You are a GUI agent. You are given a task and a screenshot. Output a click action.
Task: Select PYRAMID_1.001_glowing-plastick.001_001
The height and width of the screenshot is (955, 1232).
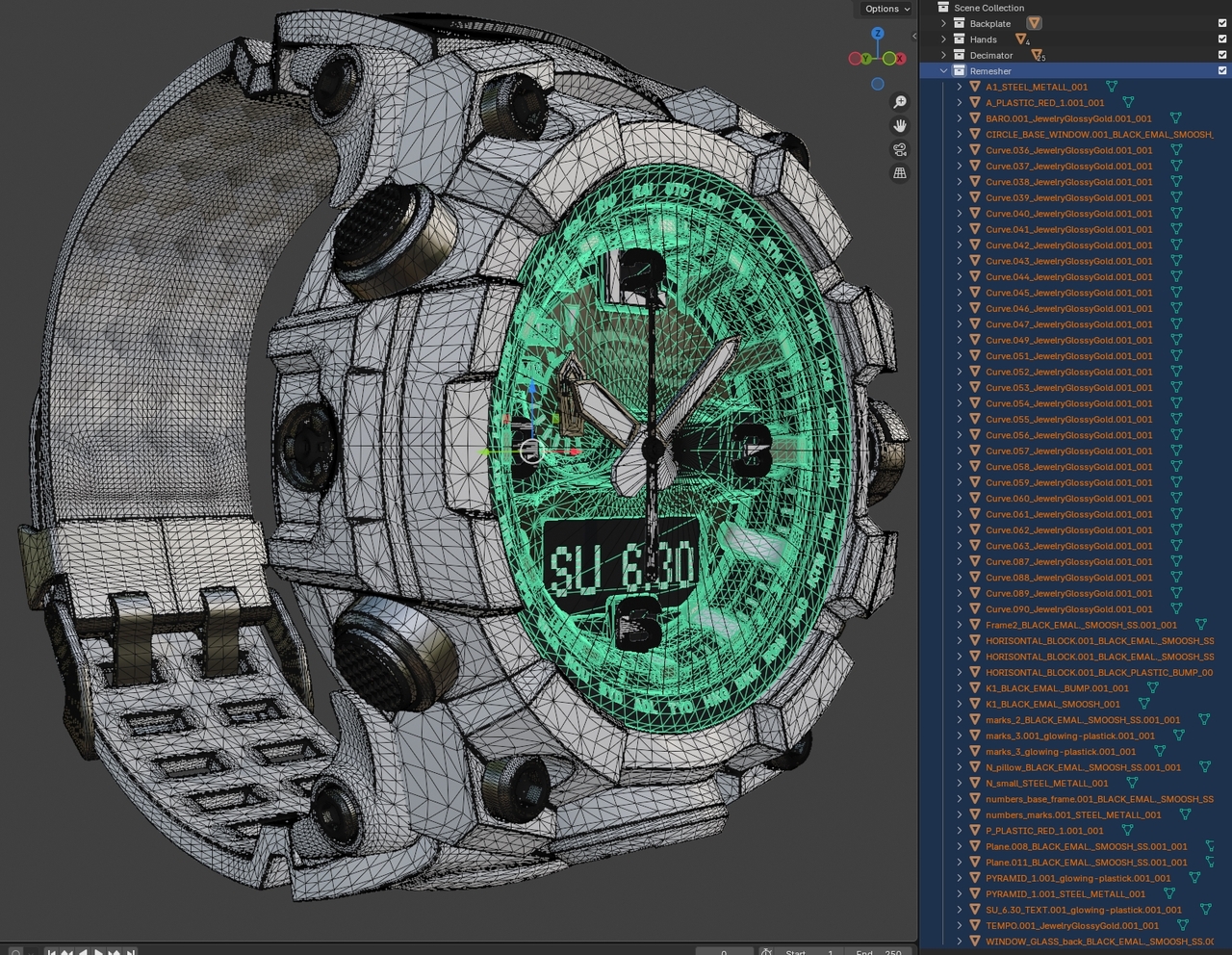click(1078, 878)
